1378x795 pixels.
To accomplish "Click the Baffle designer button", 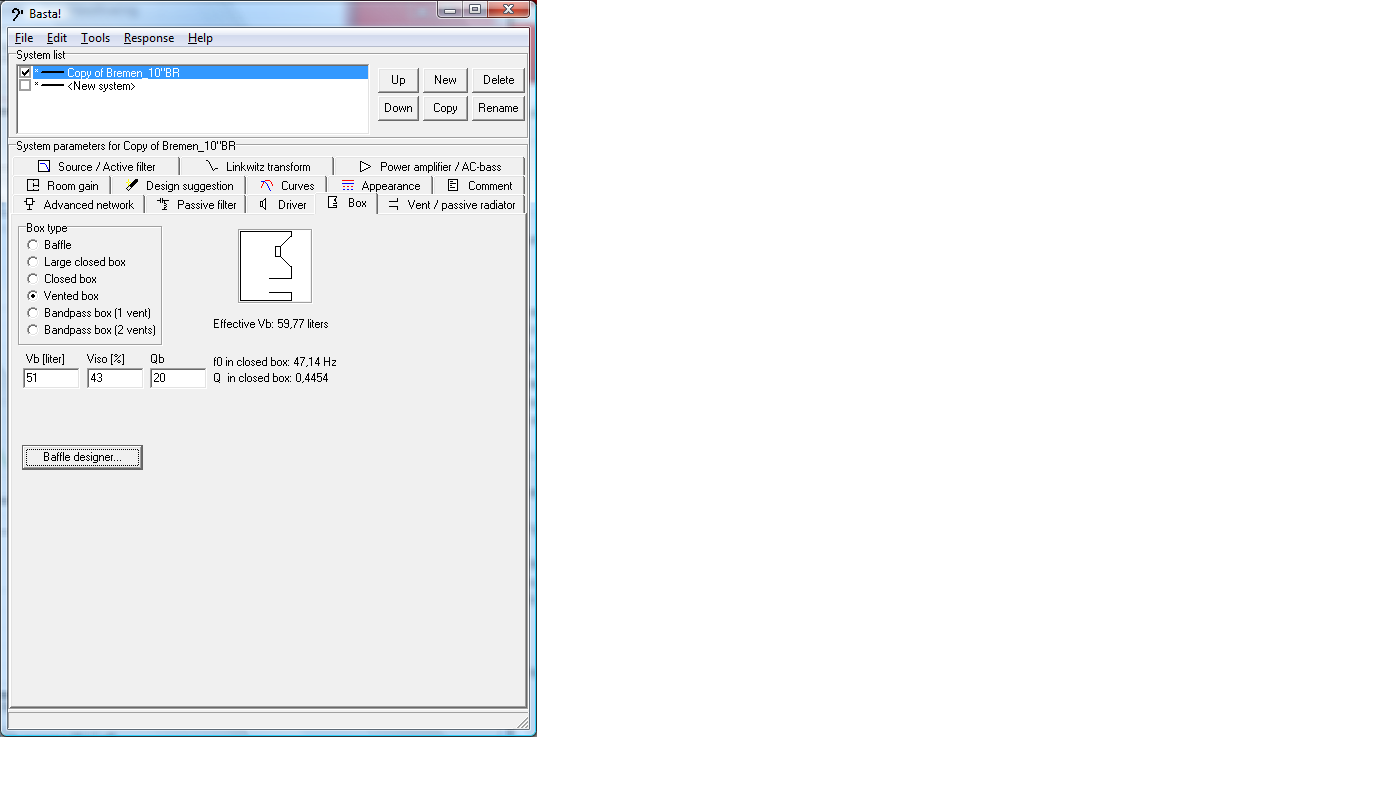I will pyautogui.click(x=82, y=457).
